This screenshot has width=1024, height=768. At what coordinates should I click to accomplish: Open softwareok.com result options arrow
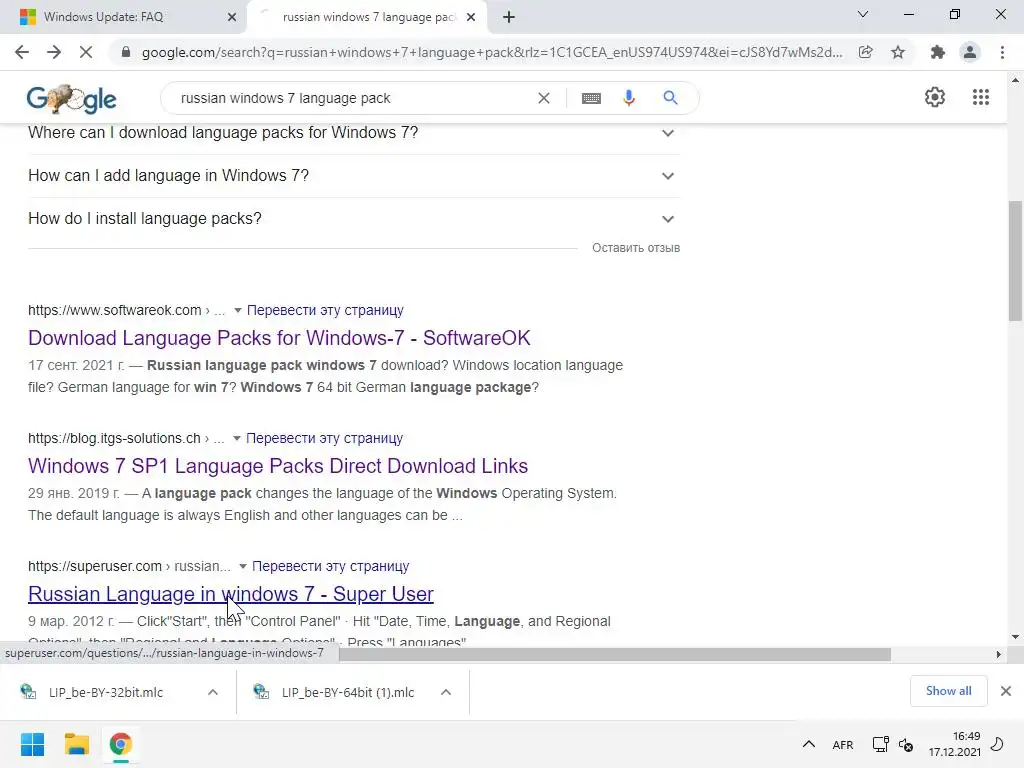pos(238,310)
